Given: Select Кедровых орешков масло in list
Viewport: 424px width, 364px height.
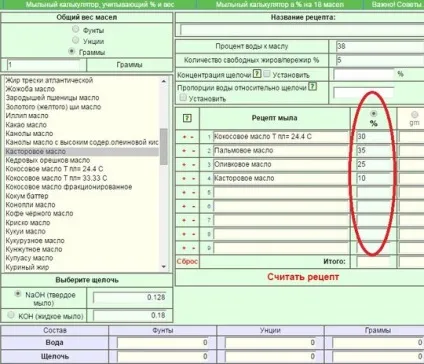Looking at the screenshot, I should [x=48, y=160].
